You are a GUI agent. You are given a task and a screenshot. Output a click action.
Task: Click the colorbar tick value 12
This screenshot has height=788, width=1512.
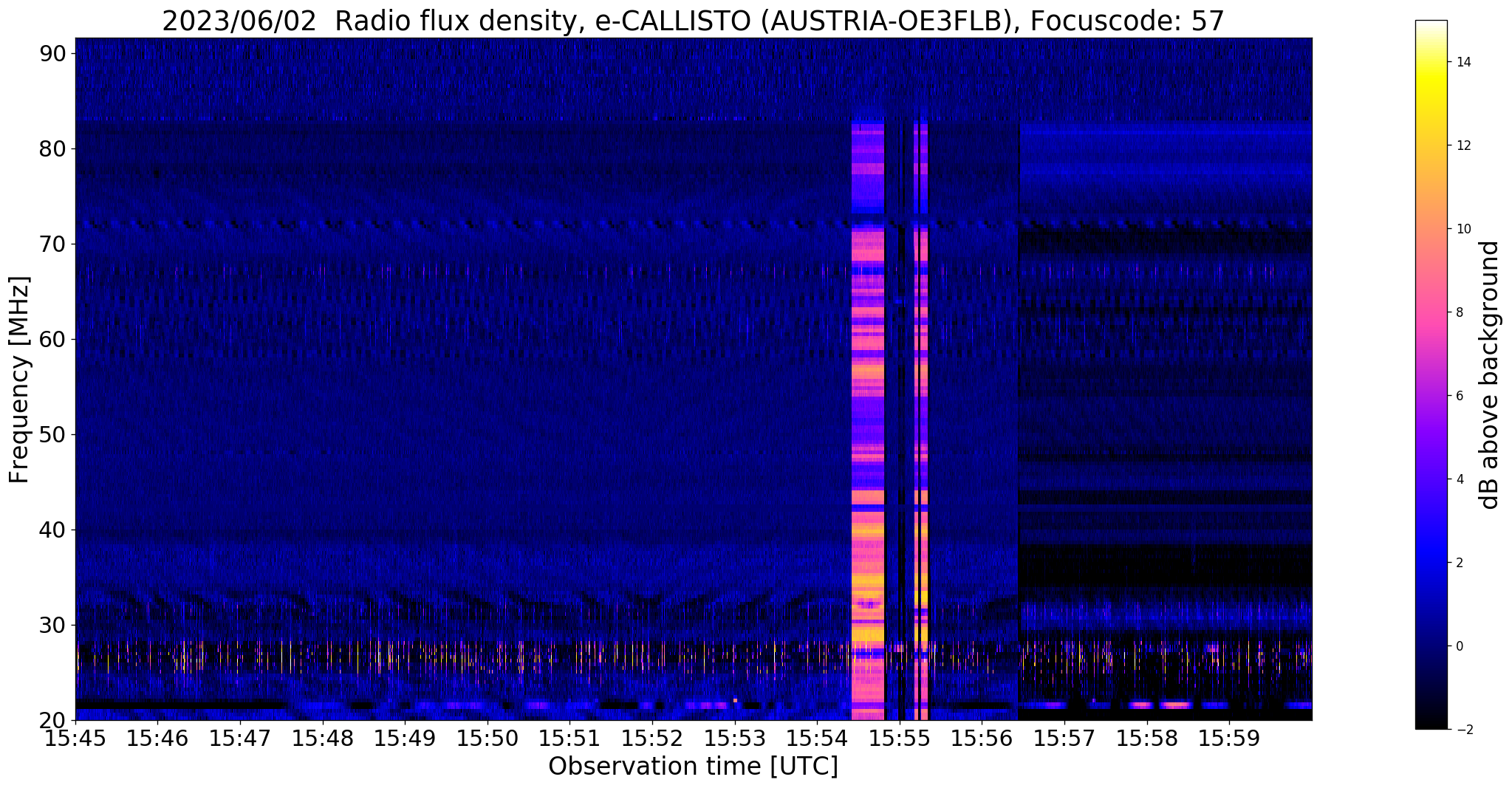1462,145
